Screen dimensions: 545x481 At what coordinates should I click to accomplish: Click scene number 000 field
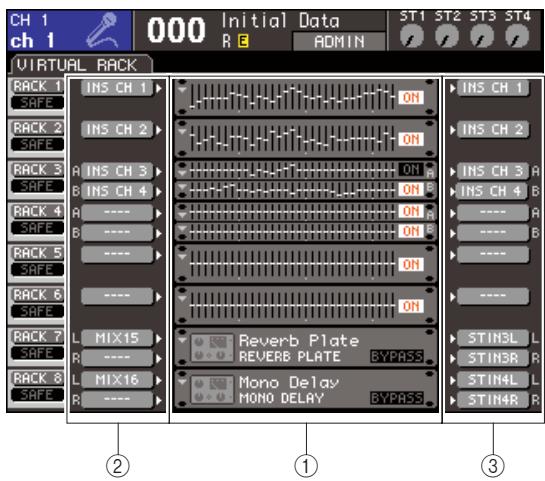(176, 31)
